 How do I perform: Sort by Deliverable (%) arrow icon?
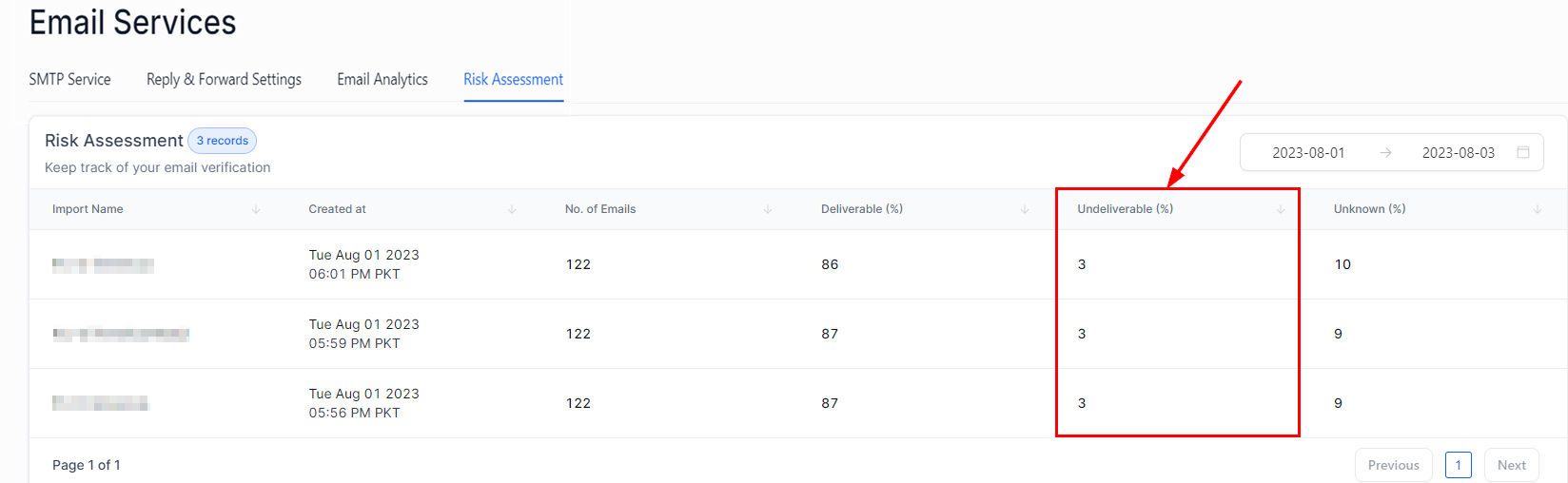1025,209
